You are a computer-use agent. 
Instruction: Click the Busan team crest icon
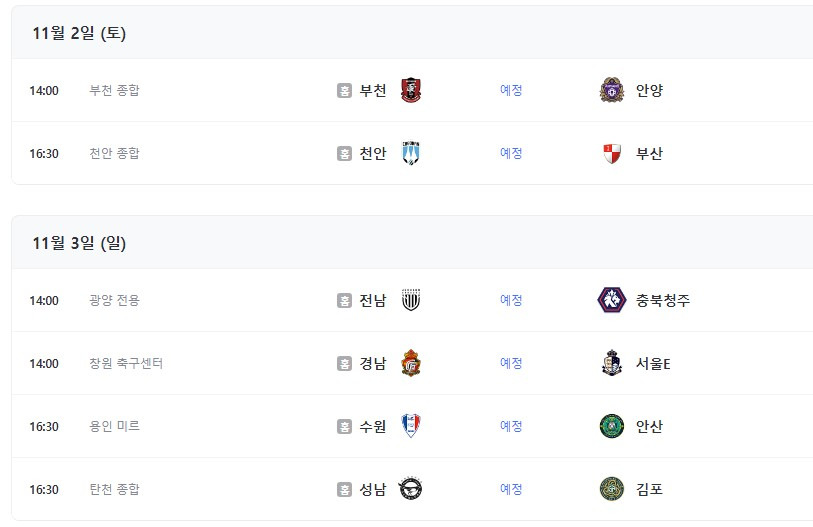point(611,153)
